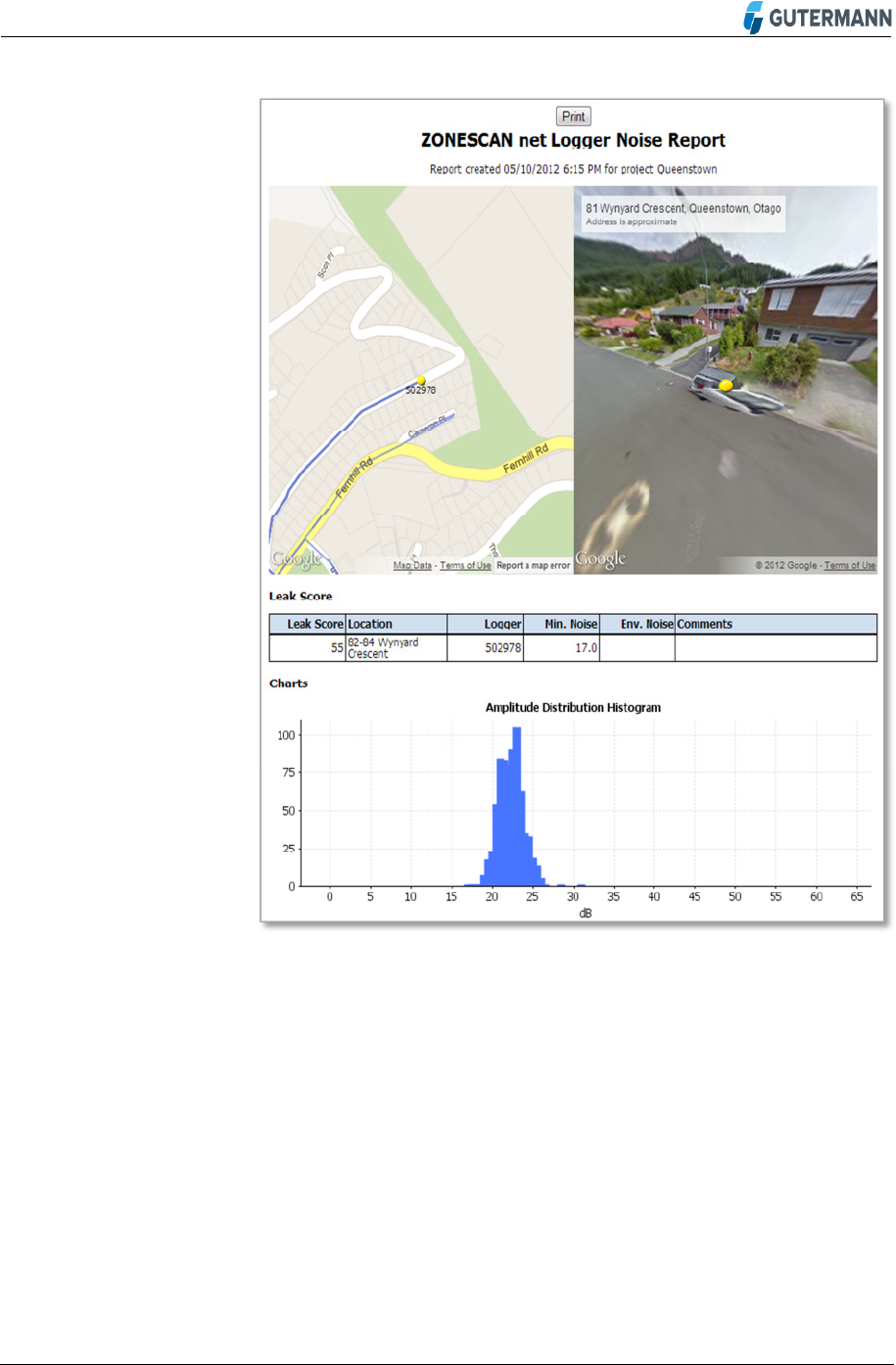Open the map's Terms of Use link
Screen dimensions: 896x1365
coord(465,566)
